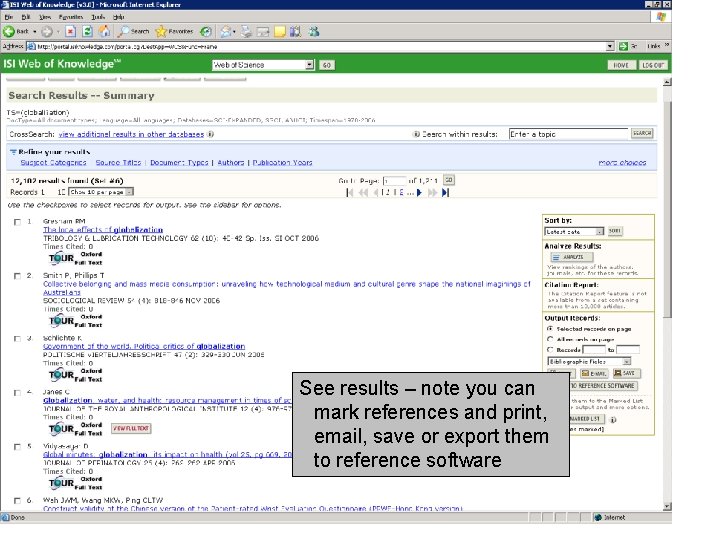Click the 'Enter a topic' search field
The height and width of the screenshot is (540, 720).
[568, 134]
